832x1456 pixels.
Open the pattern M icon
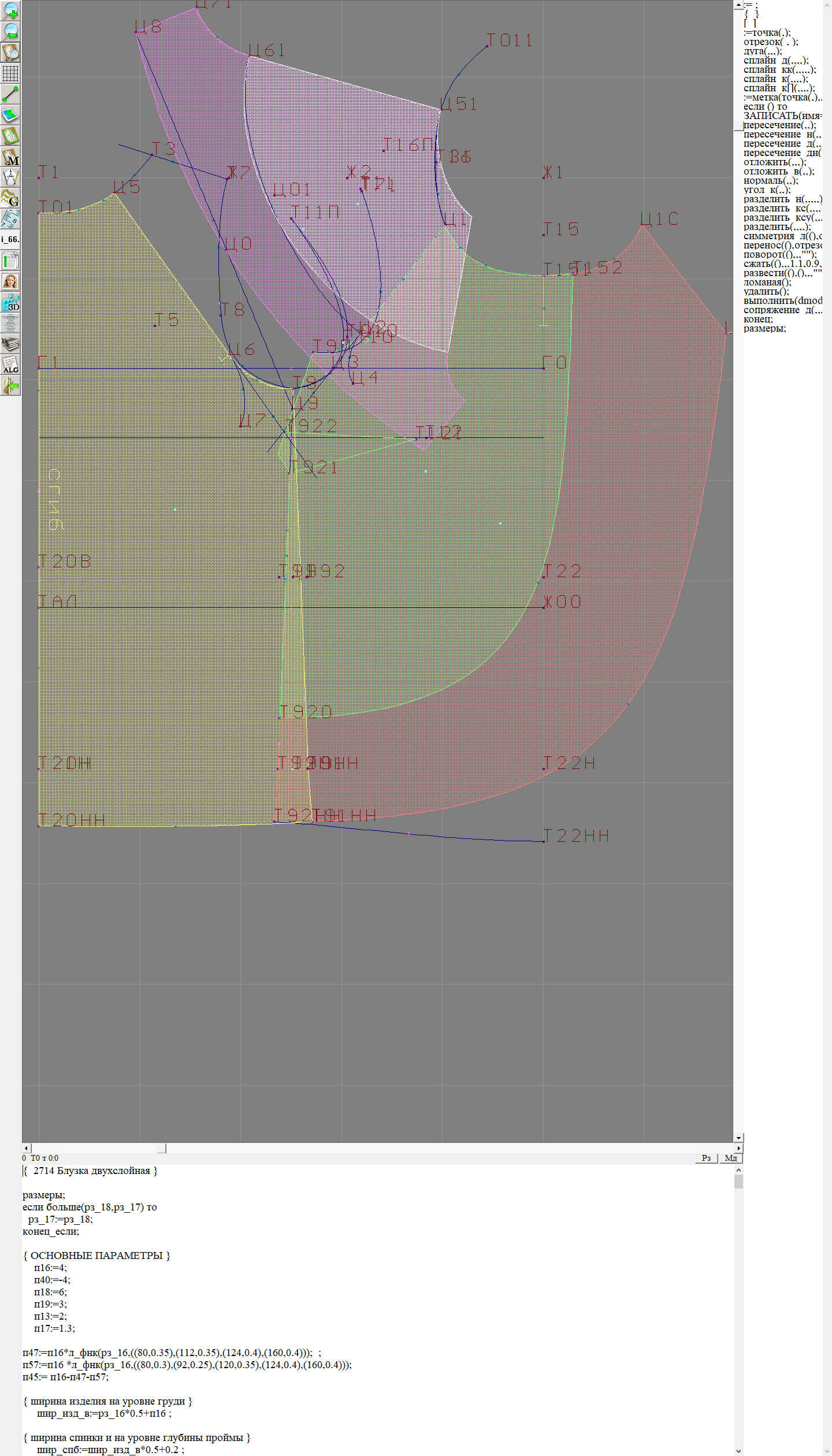tap(10, 157)
